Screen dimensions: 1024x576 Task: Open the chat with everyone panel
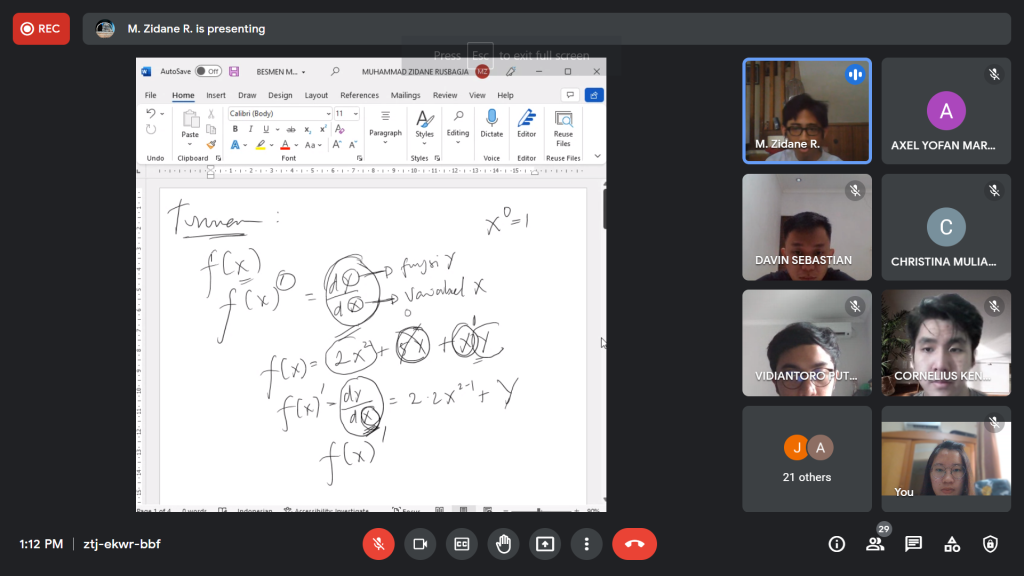click(x=913, y=544)
